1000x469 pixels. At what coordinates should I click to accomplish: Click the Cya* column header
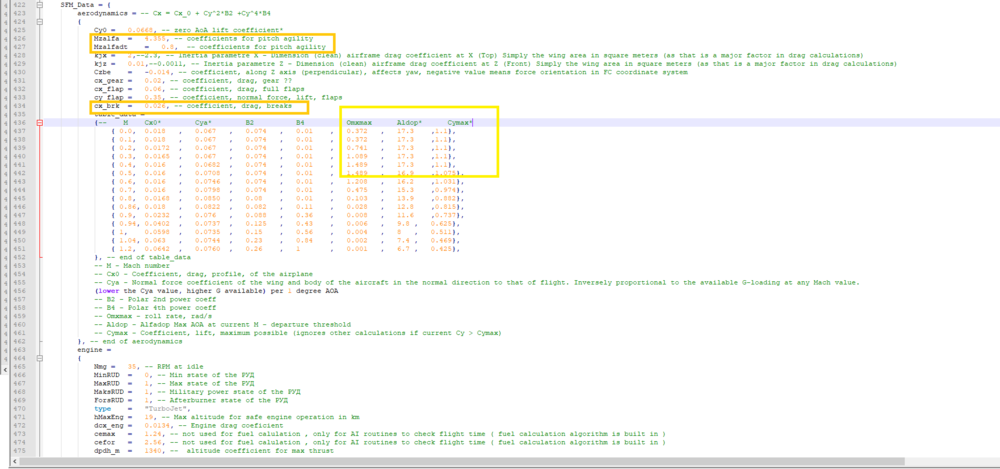click(203, 123)
